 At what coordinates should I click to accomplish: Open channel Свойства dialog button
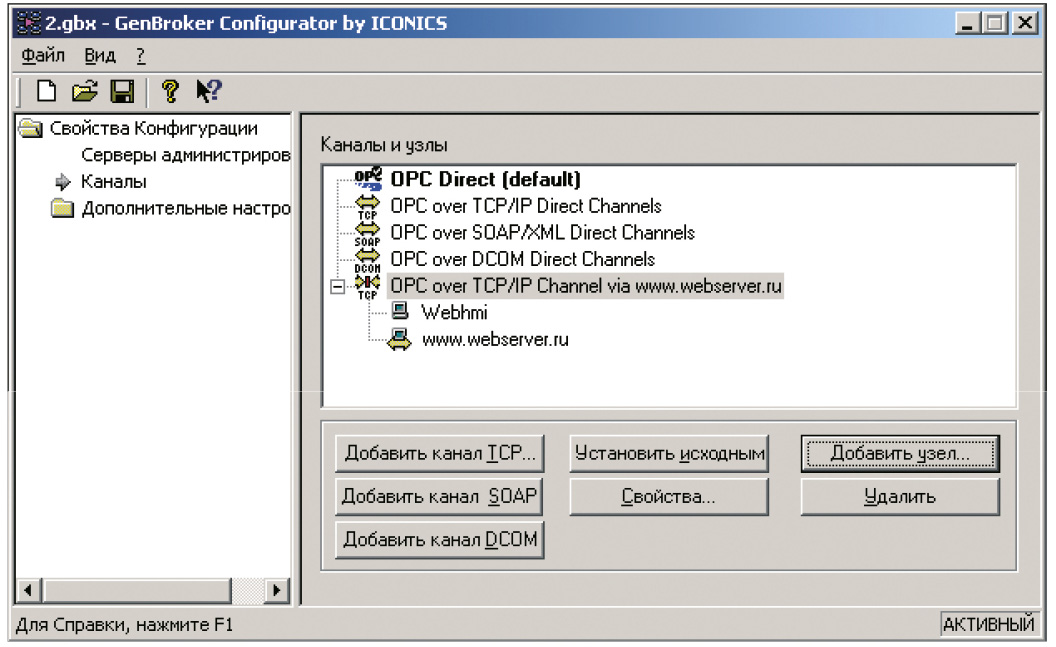[x=669, y=497]
